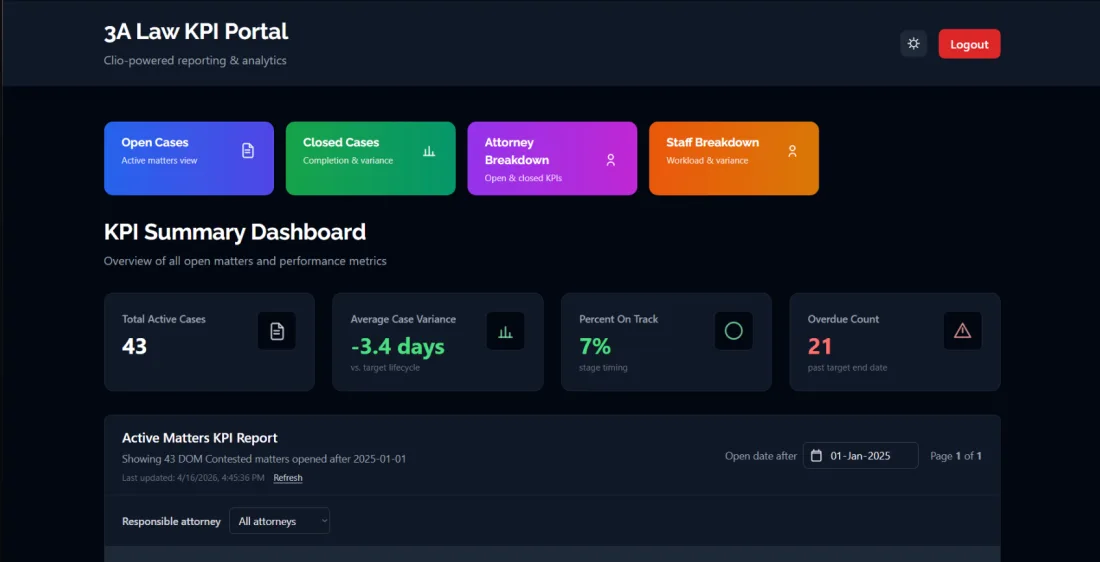The height and width of the screenshot is (562, 1100).
Task: Click the person icon on Staff Breakdown card
Action: click(792, 151)
